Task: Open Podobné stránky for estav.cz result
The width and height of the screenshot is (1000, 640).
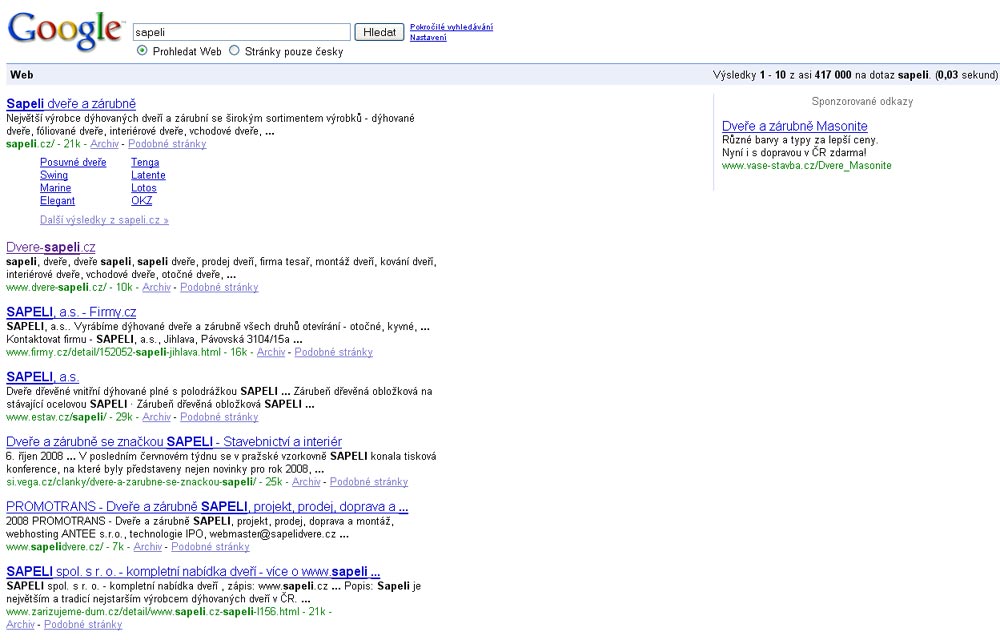Action: 219,417
